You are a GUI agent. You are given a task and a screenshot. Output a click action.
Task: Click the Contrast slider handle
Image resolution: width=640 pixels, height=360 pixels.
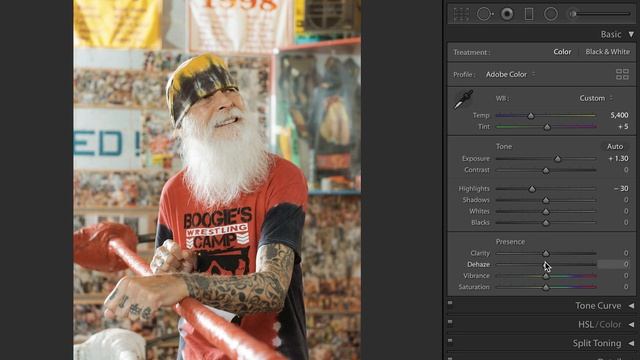coord(546,170)
